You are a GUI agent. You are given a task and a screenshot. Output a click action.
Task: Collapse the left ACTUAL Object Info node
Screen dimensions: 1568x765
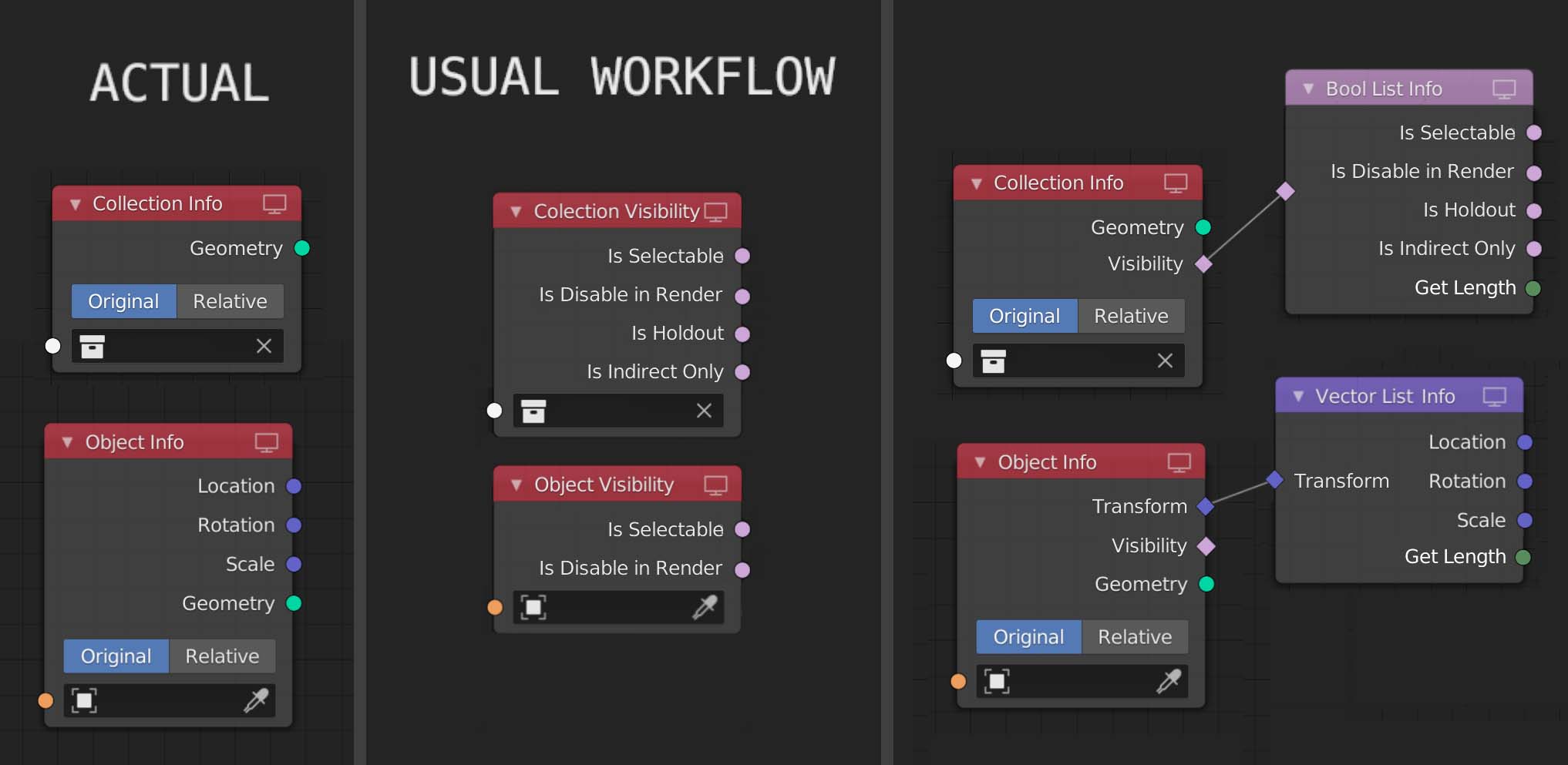point(67,443)
